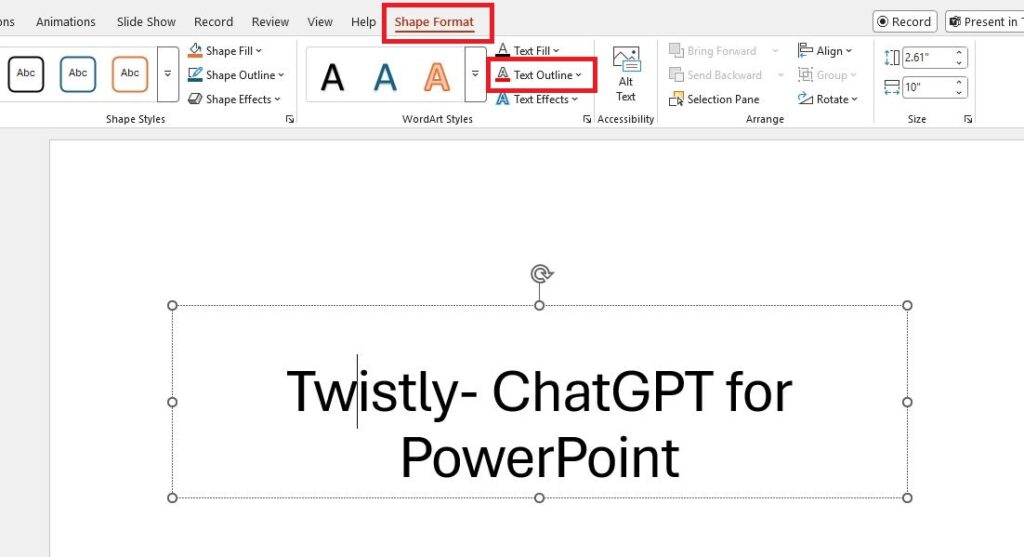Viewport: 1024px width, 557px height.
Task: Click the Present in Teams button
Action: point(985,22)
